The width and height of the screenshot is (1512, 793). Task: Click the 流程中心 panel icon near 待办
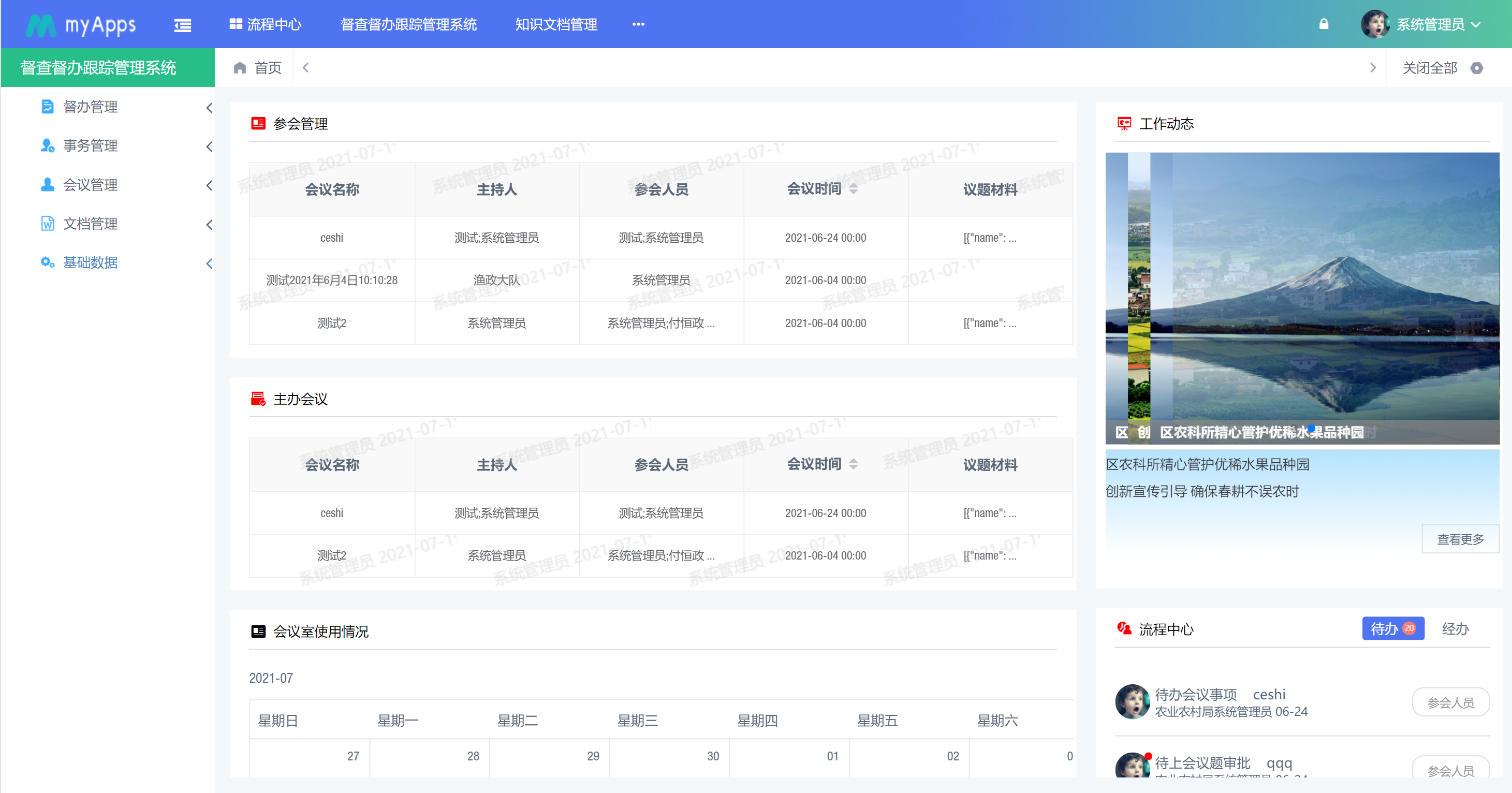coord(1123,628)
